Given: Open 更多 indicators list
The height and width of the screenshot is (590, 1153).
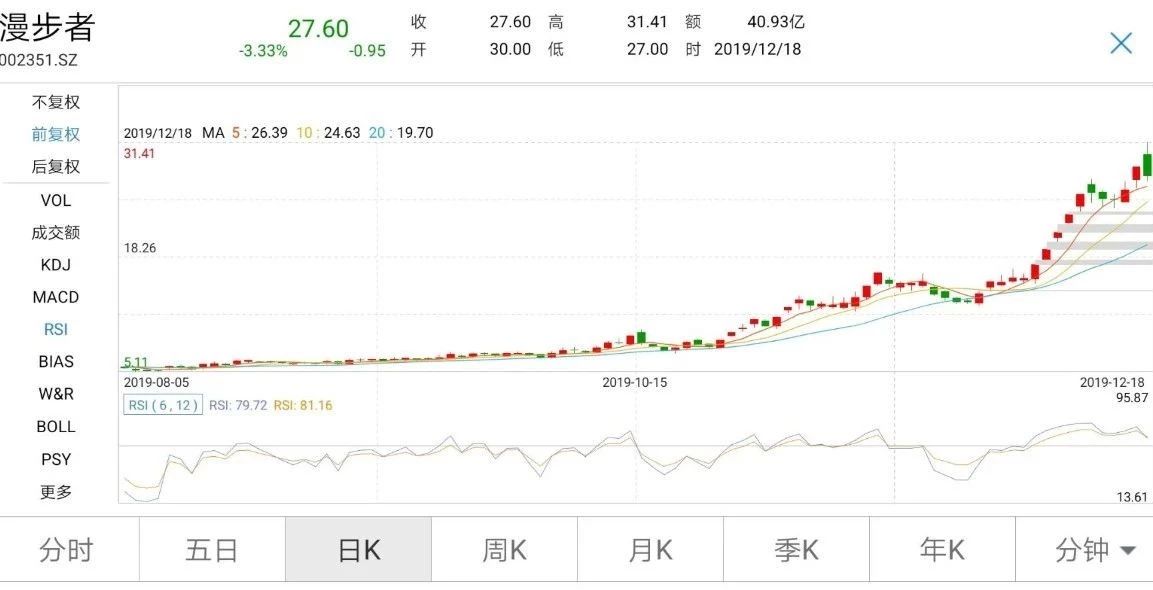Looking at the screenshot, I should [x=56, y=492].
